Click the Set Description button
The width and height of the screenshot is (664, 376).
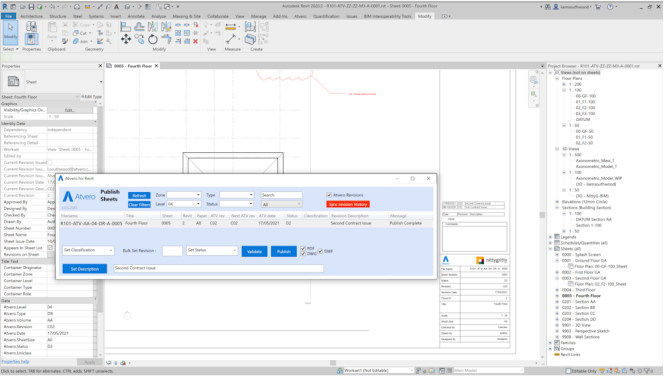coord(85,269)
